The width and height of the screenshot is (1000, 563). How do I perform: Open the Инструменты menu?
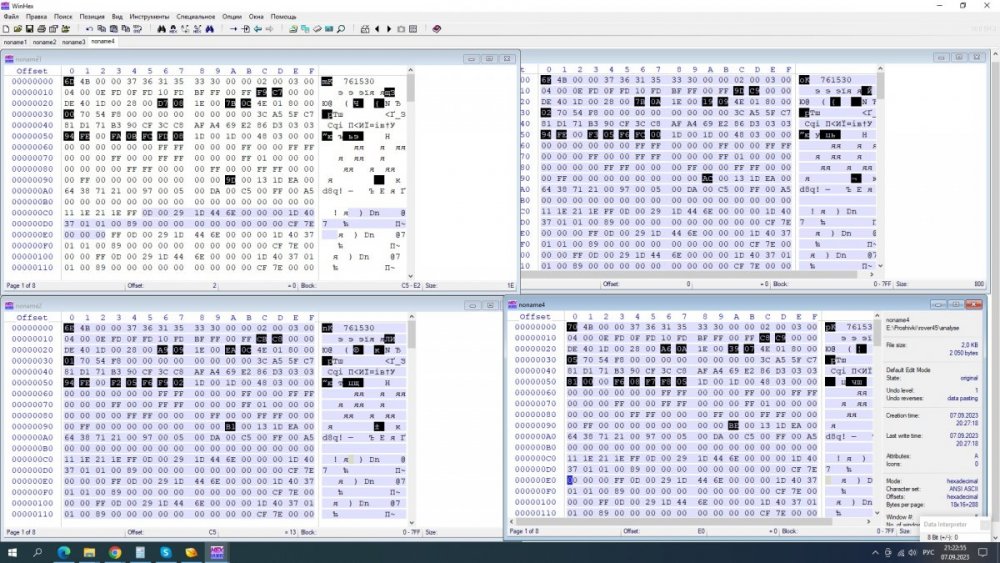(x=149, y=17)
